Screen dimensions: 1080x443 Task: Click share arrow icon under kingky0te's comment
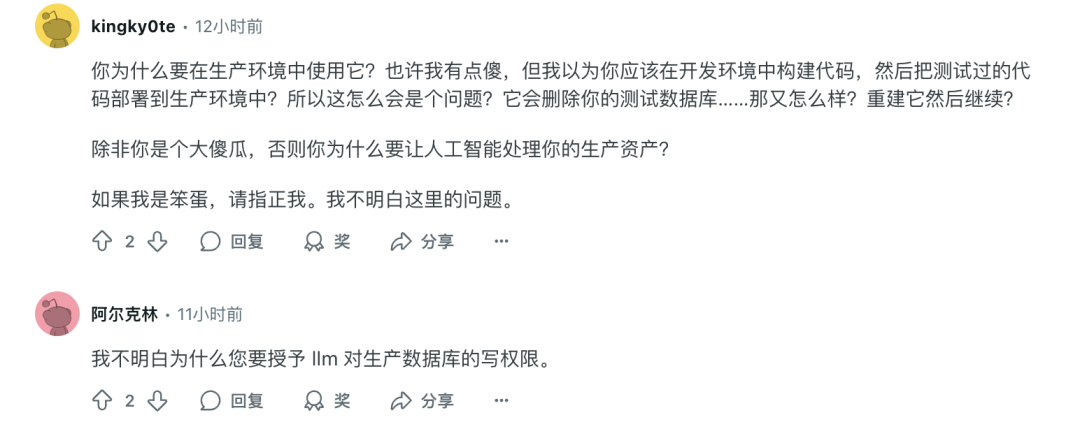400,242
